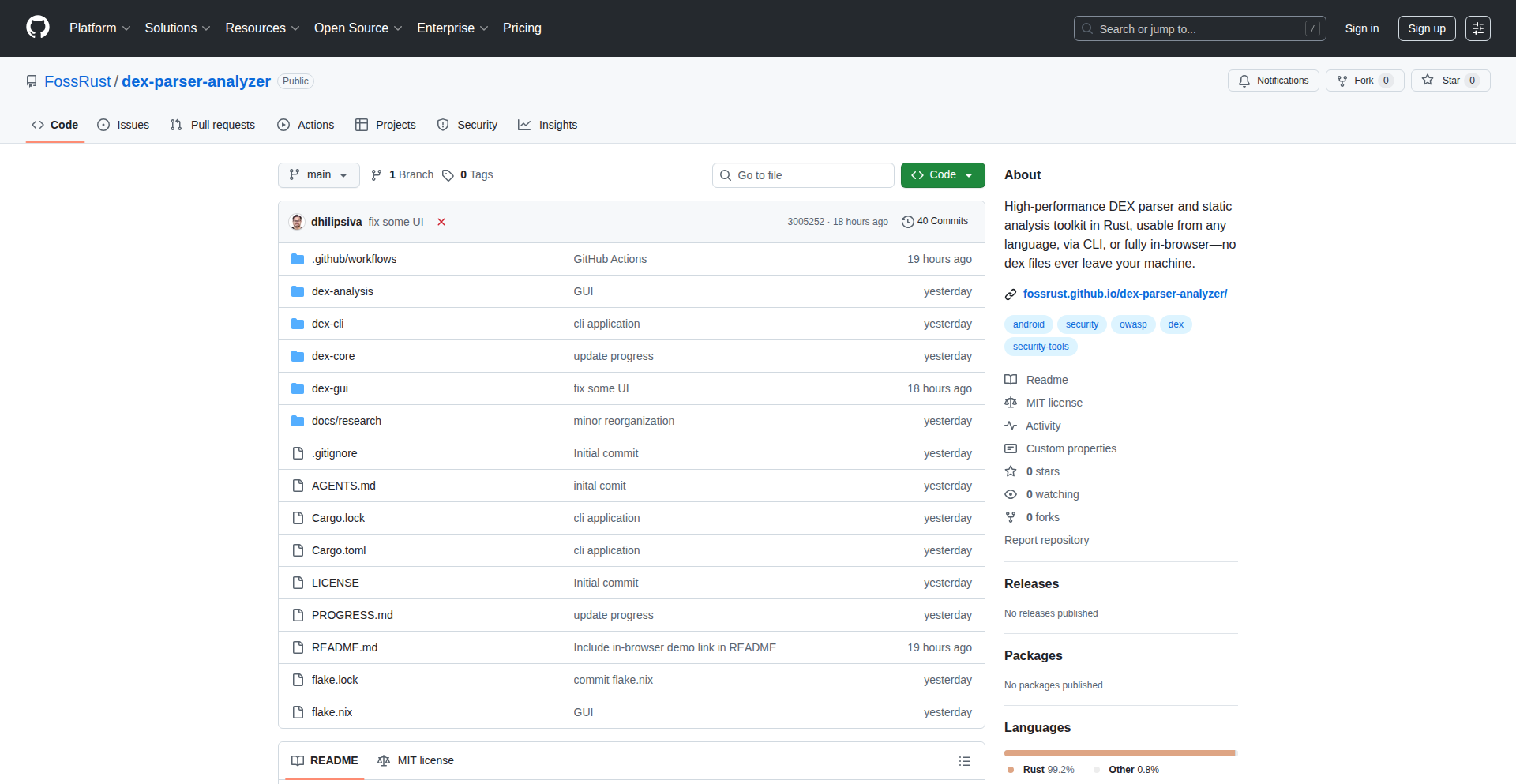Open the green Code dropdown

pos(942,175)
